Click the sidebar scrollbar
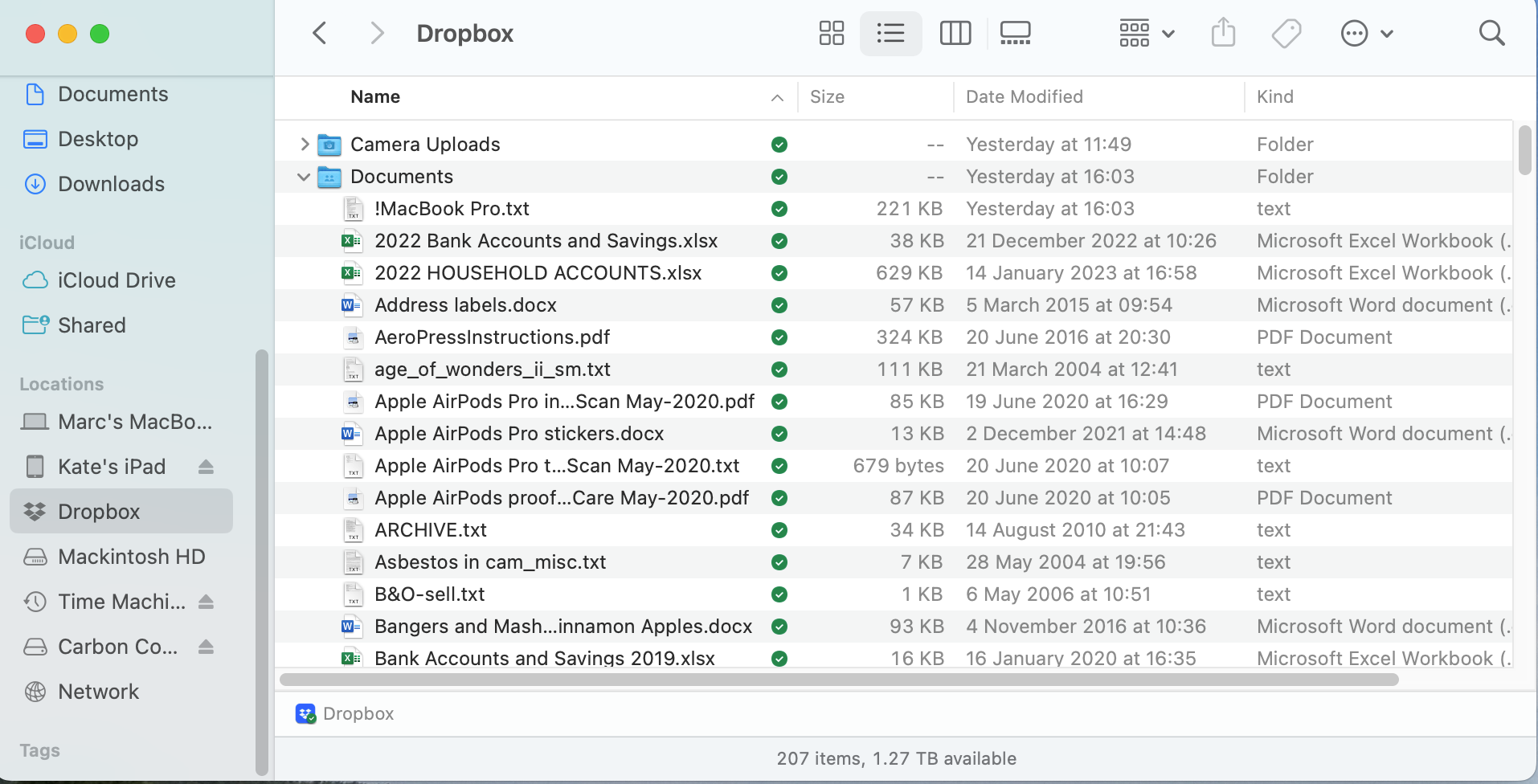 [260, 562]
